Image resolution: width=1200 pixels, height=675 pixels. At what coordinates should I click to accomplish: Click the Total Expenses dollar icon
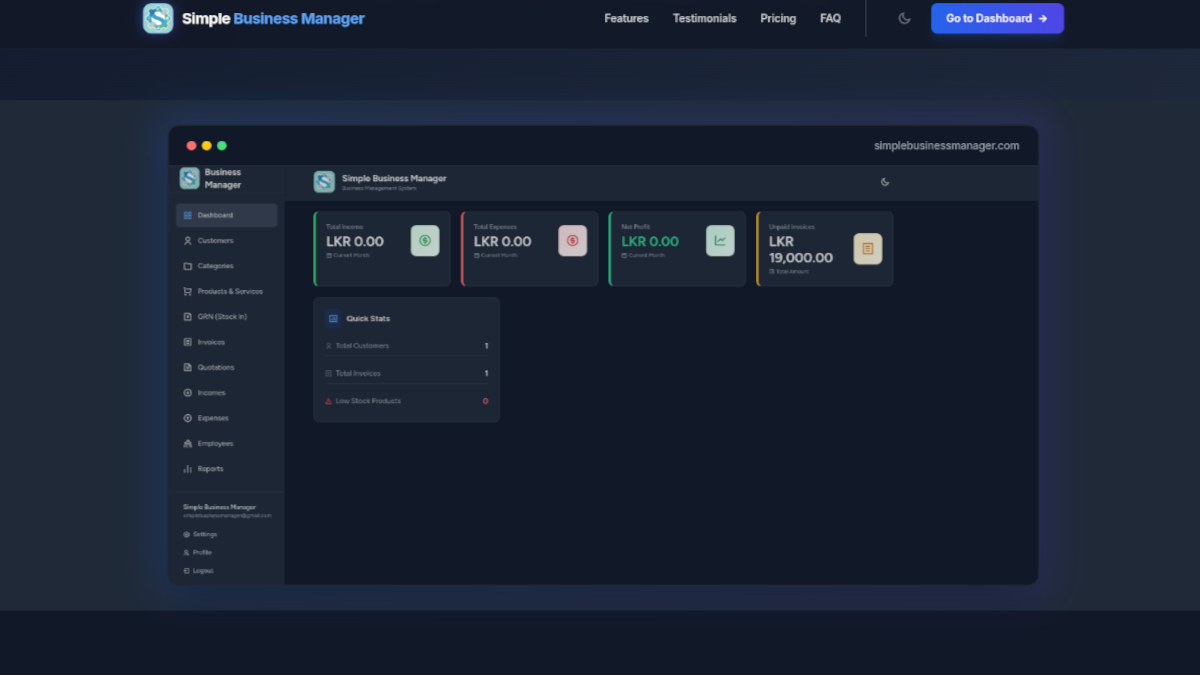pos(572,240)
